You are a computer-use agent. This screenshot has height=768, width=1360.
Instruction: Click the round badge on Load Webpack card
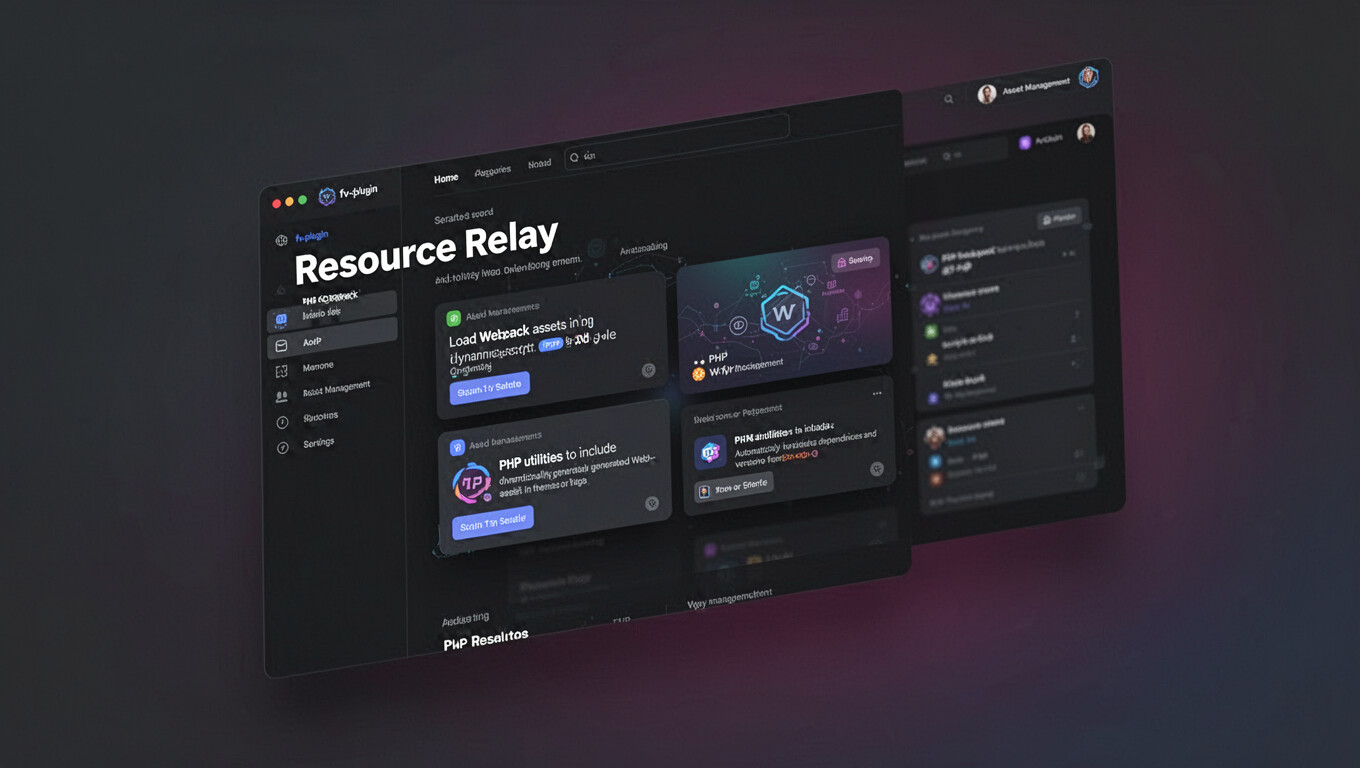pos(648,370)
